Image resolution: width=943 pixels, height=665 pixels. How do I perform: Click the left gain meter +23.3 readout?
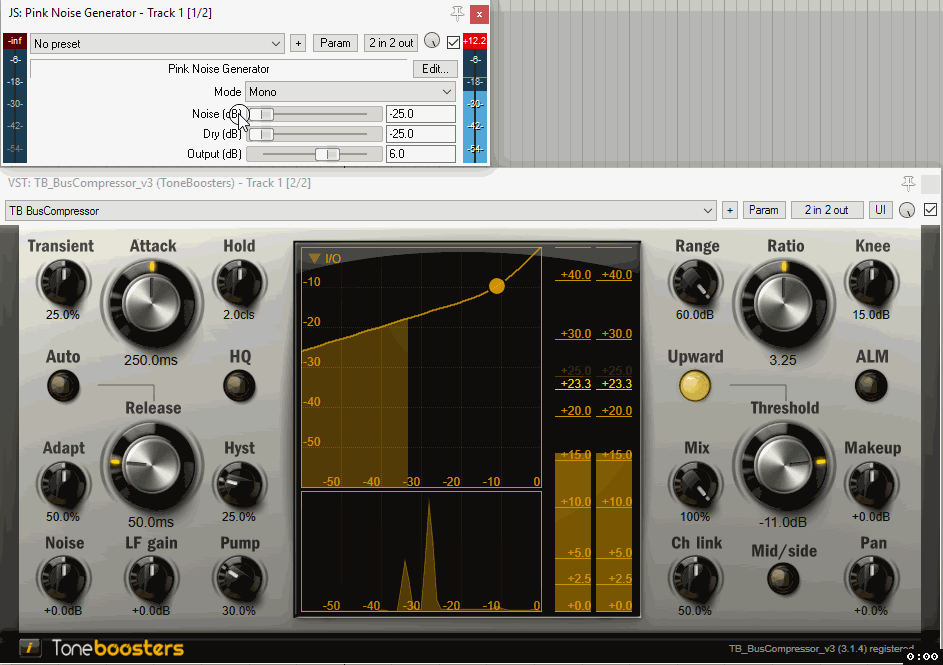(575, 384)
